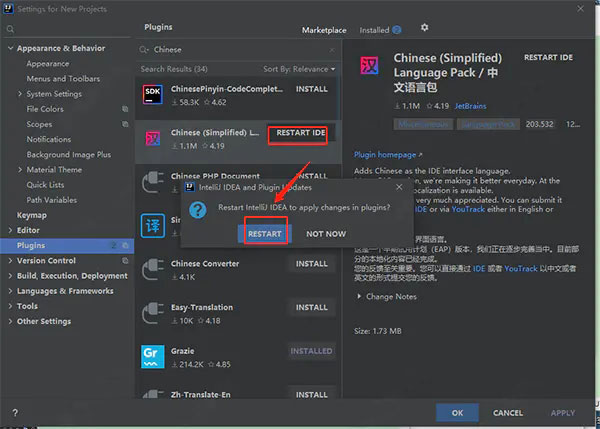Expand the Editor settings group
600x429 pixels.
[10, 230]
